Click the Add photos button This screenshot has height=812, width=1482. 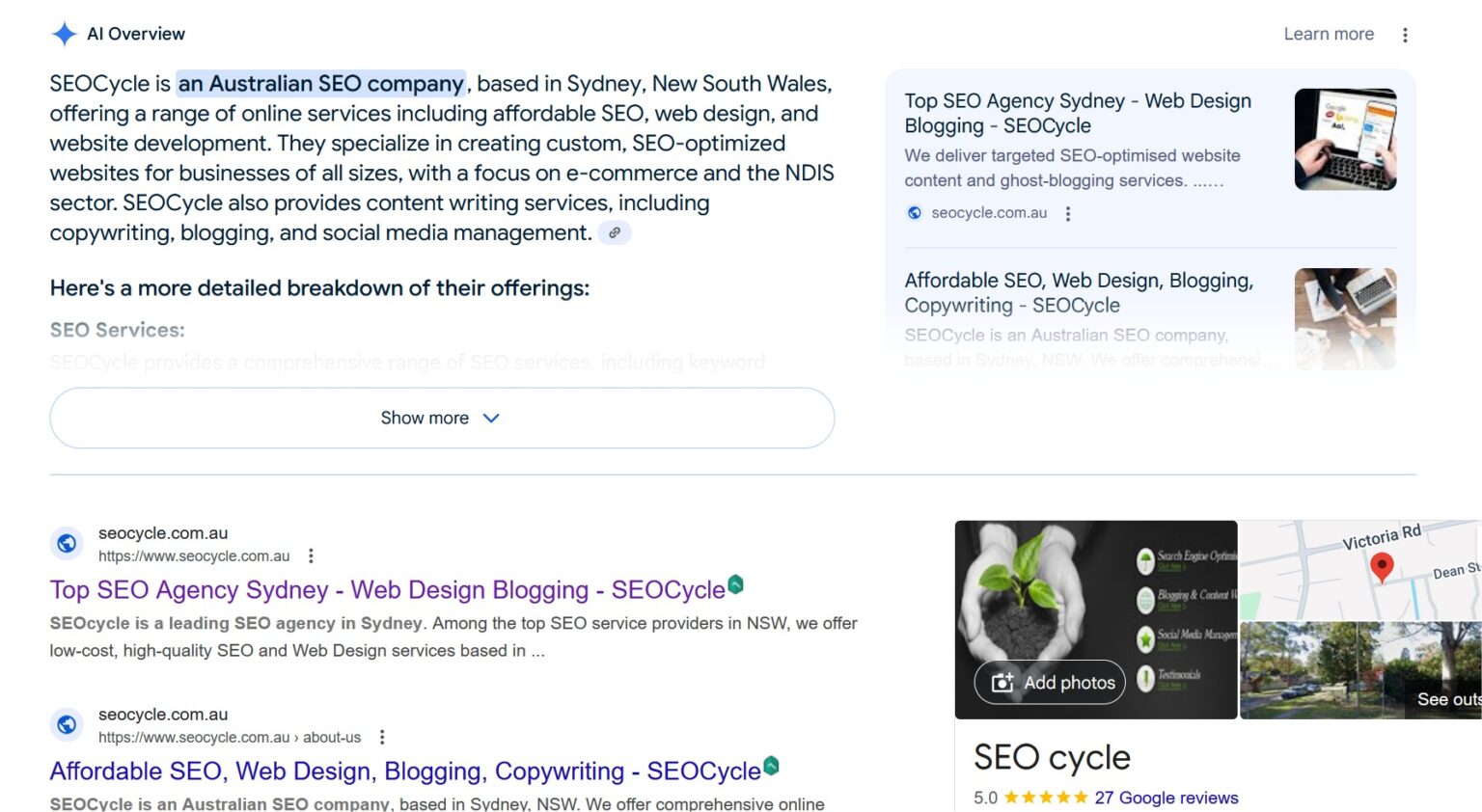point(1047,682)
